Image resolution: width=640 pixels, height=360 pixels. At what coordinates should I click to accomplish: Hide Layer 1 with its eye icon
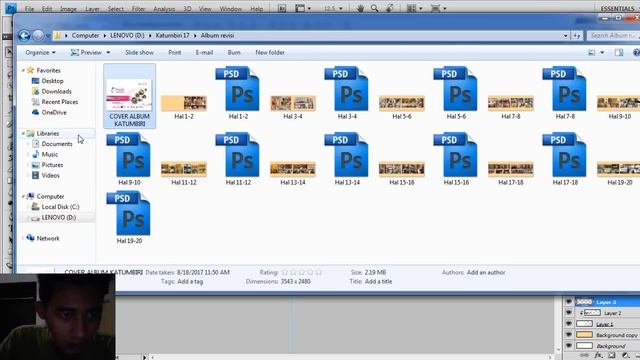coord(569,324)
